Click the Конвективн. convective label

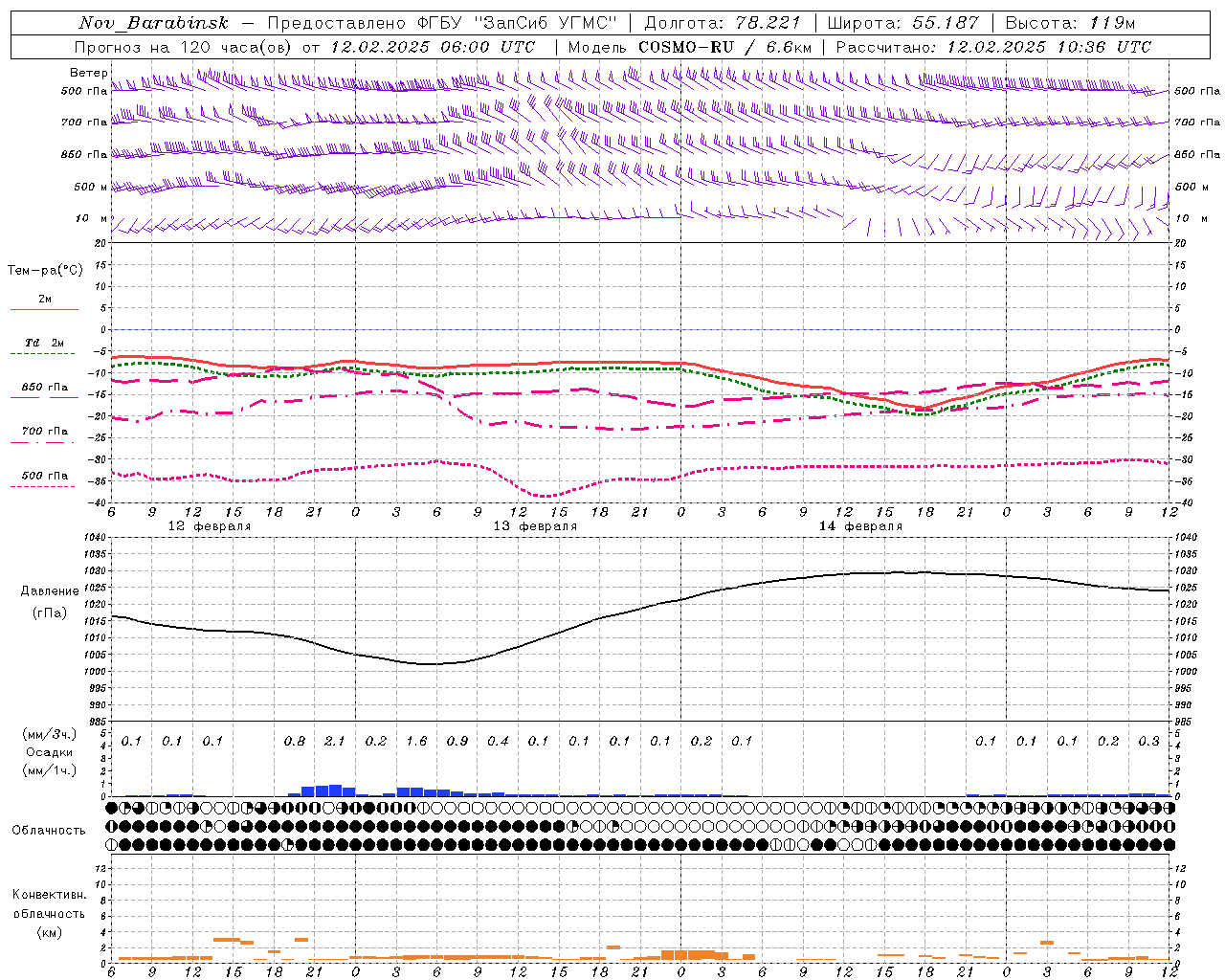pos(50,895)
